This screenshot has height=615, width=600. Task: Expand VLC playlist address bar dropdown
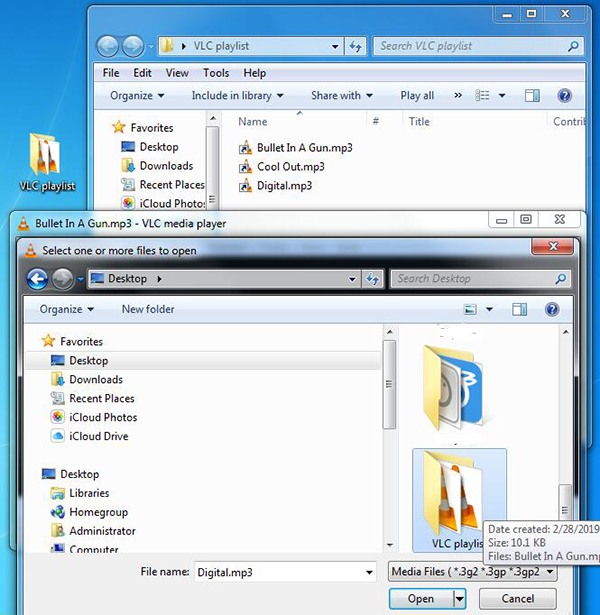335,46
